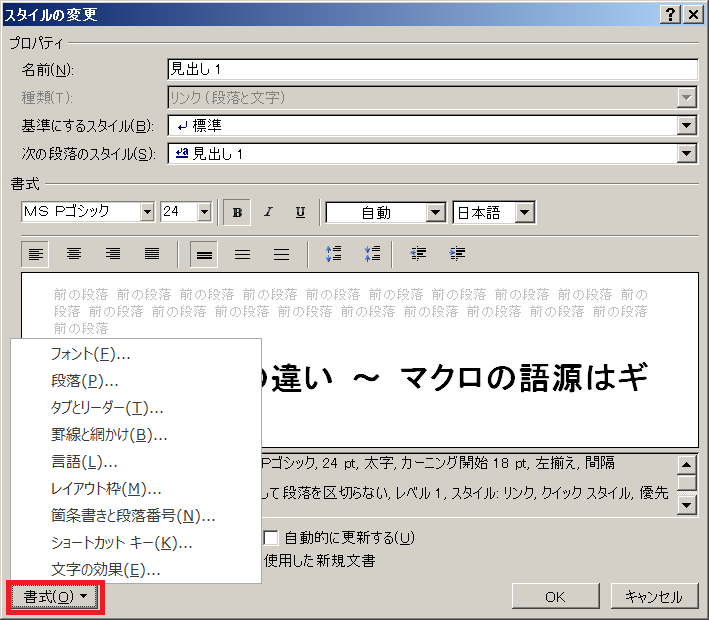The image size is (709, 620).
Task: Click the キャンセル button
Action: [654, 596]
